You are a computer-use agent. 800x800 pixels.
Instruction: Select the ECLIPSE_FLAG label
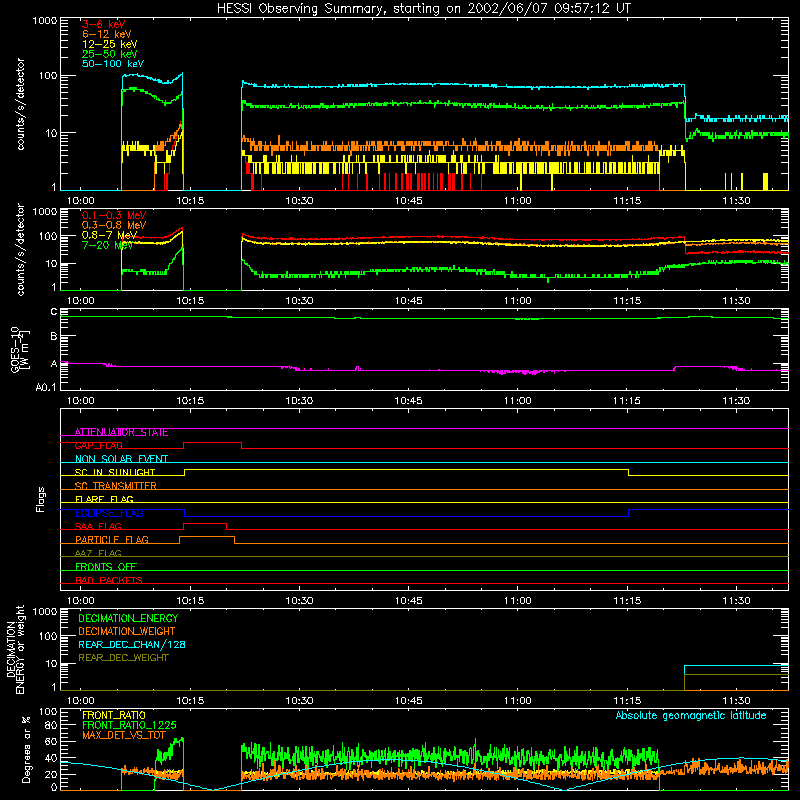tap(109, 513)
